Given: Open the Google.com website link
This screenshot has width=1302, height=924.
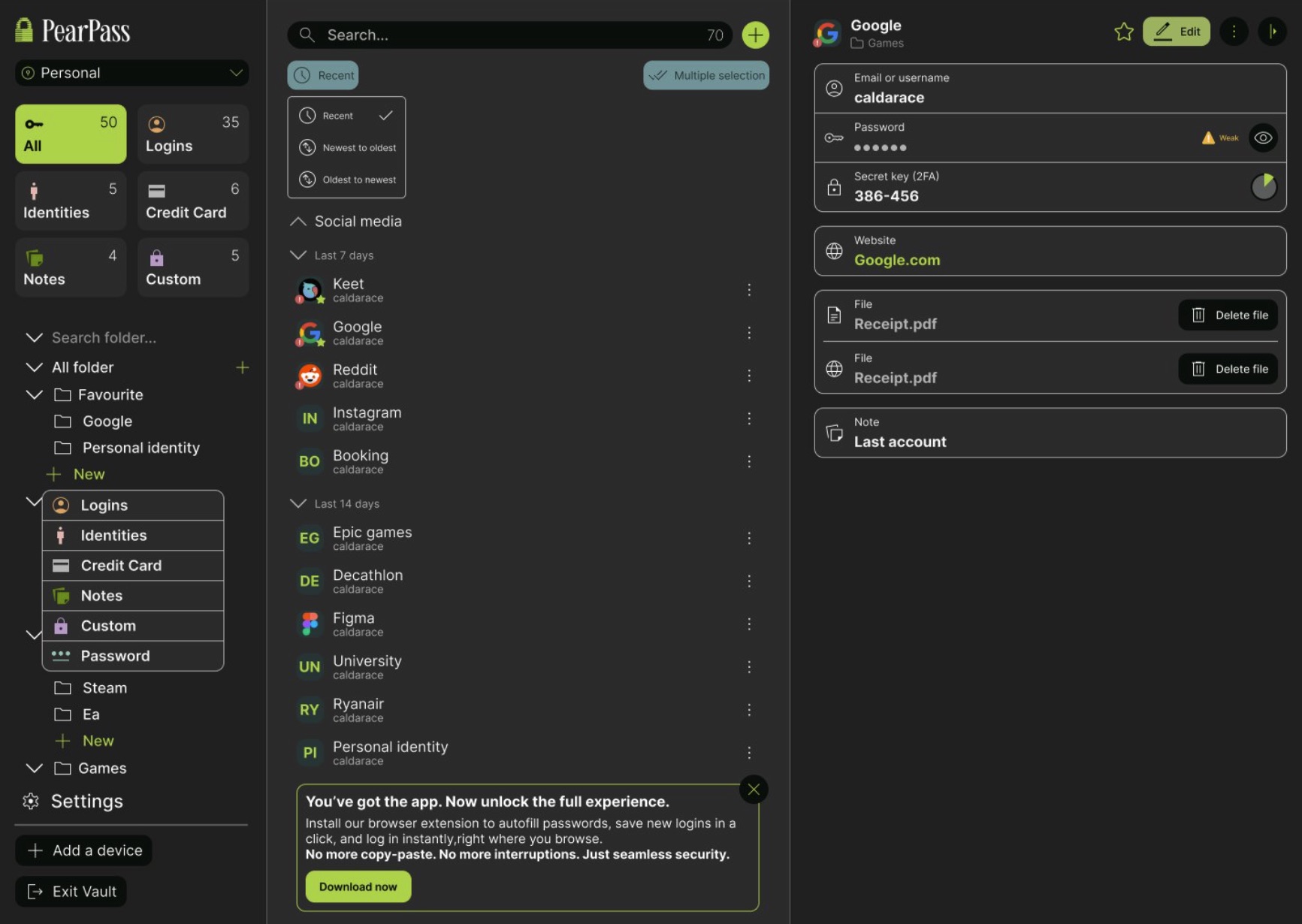Looking at the screenshot, I should pyautogui.click(x=897, y=260).
